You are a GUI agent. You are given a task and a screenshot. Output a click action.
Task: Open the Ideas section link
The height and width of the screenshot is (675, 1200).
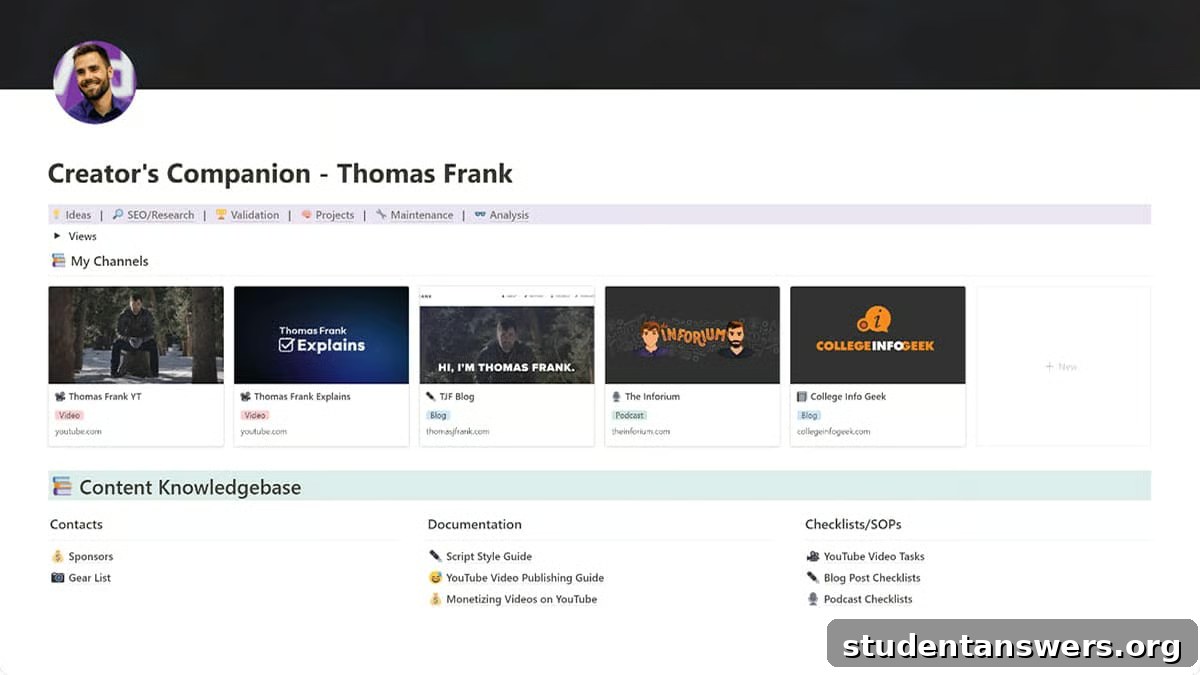pyautogui.click(x=78, y=215)
